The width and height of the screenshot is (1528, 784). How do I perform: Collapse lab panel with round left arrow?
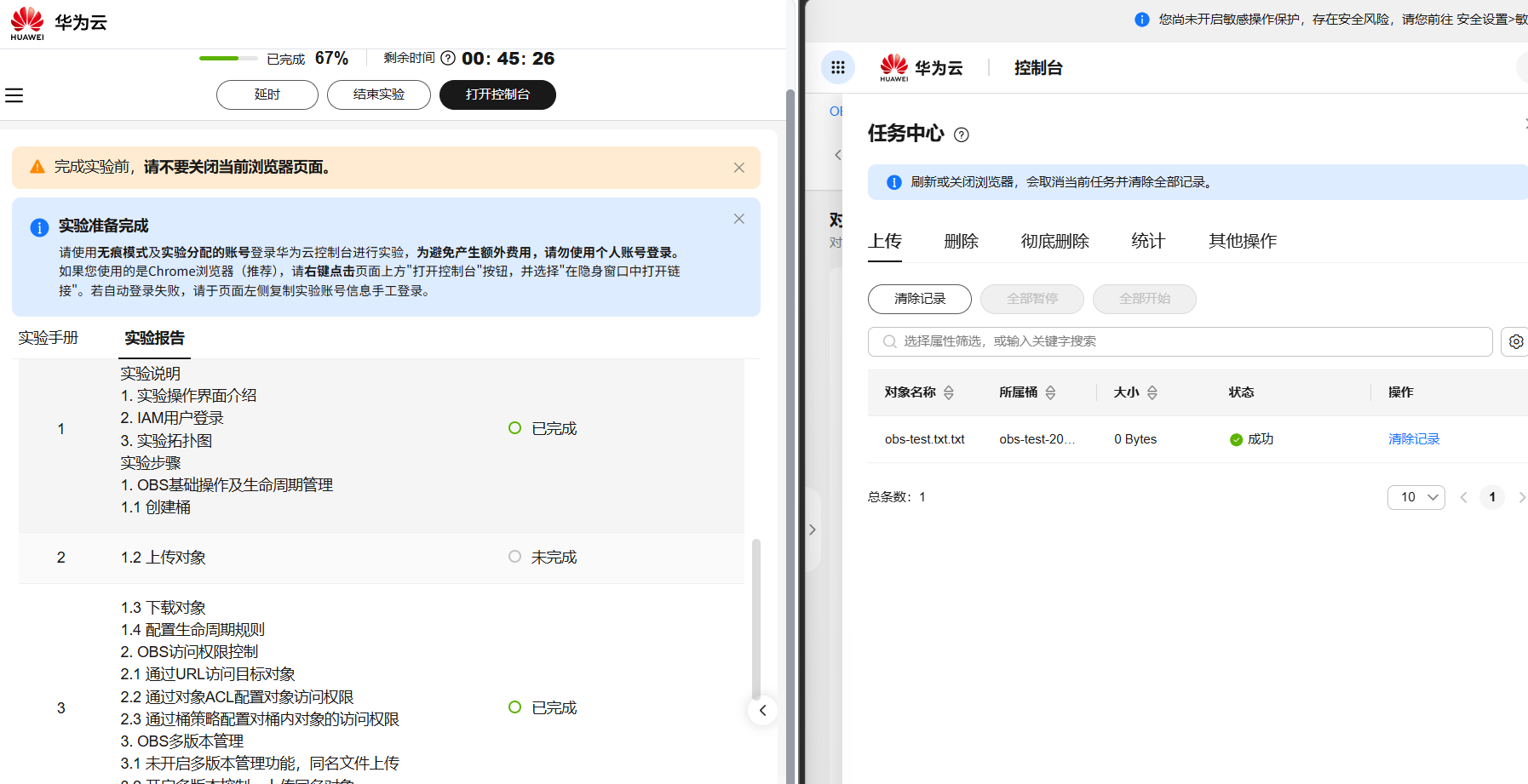click(762, 710)
